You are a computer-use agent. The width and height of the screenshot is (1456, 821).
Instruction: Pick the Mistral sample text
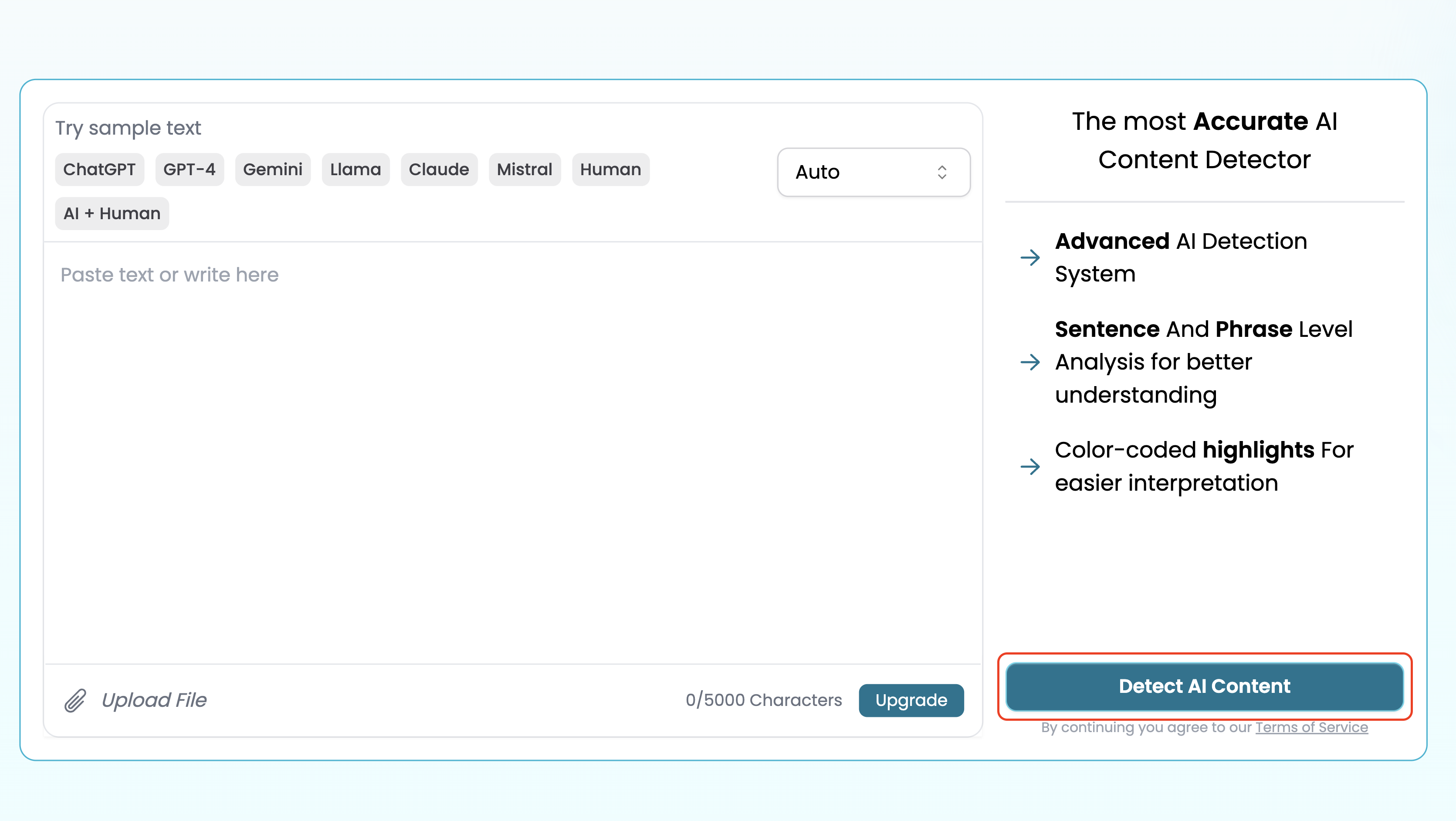tap(525, 169)
